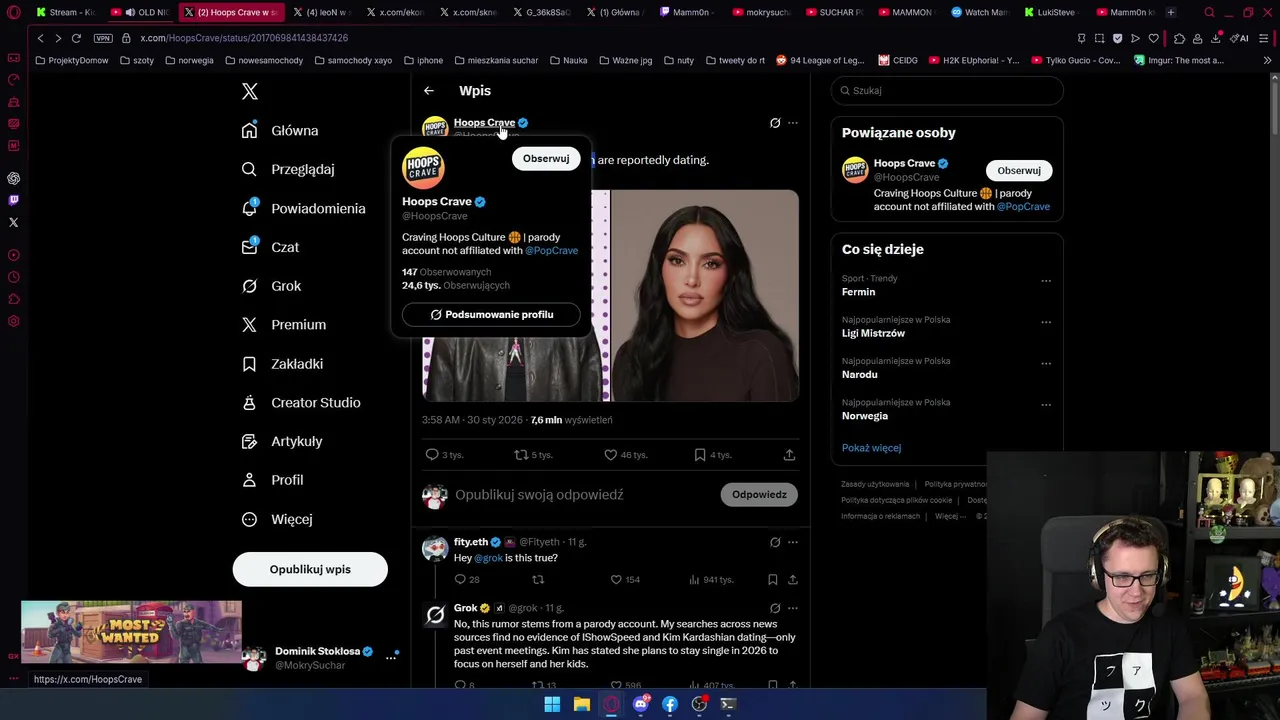Open Powiadomienia notifications
This screenshot has width=1280, height=720.
coord(304,208)
